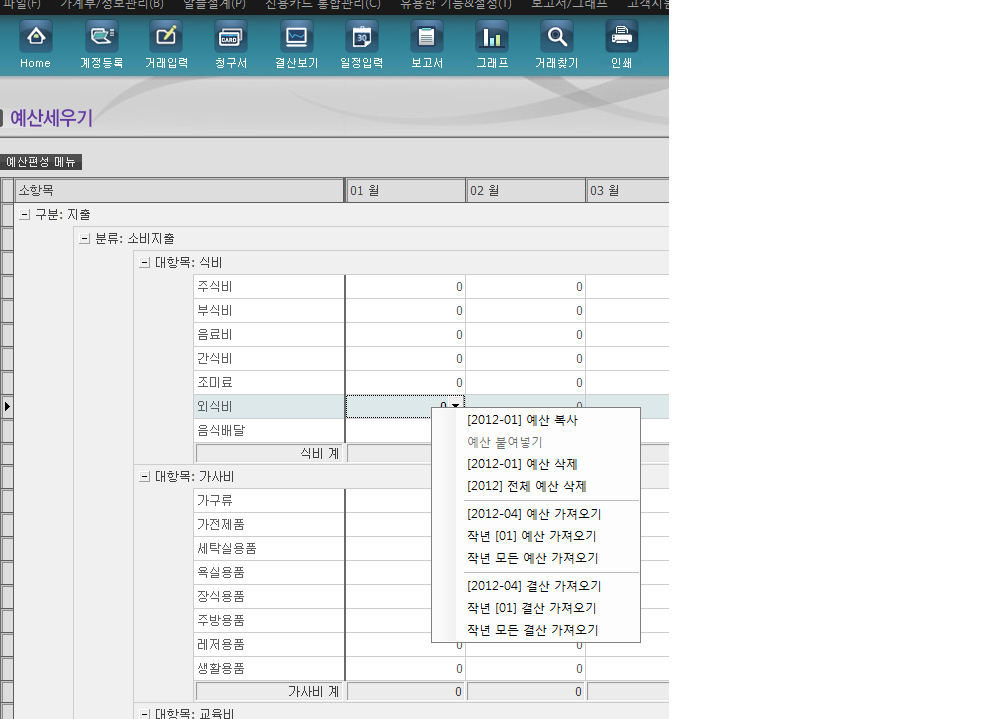Select the 거래입력 transaction entry icon
This screenshot has width=1008, height=719.
[166, 45]
